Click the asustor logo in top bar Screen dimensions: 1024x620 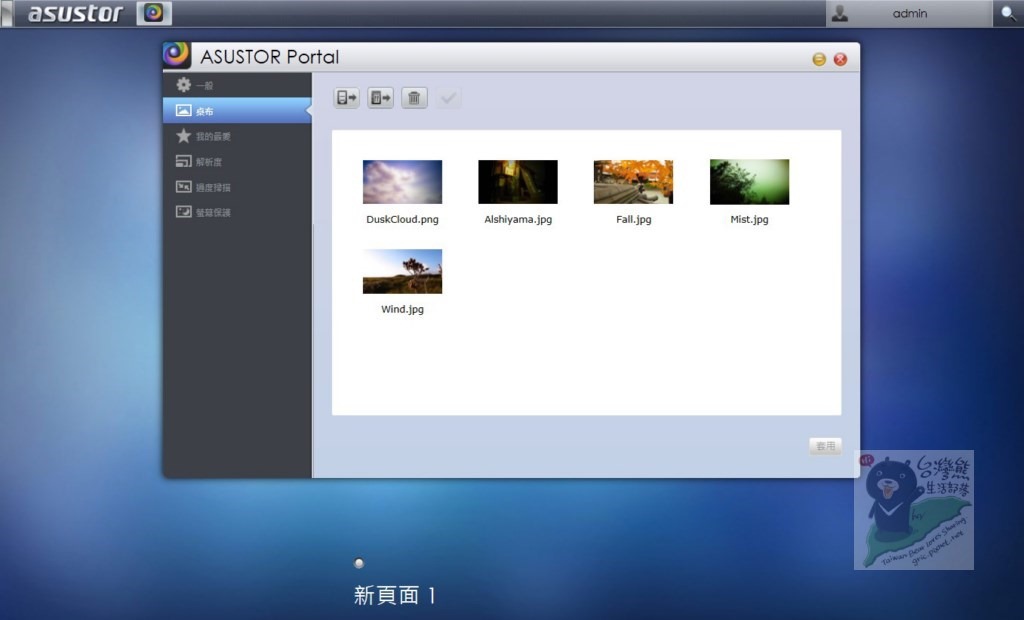point(75,13)
